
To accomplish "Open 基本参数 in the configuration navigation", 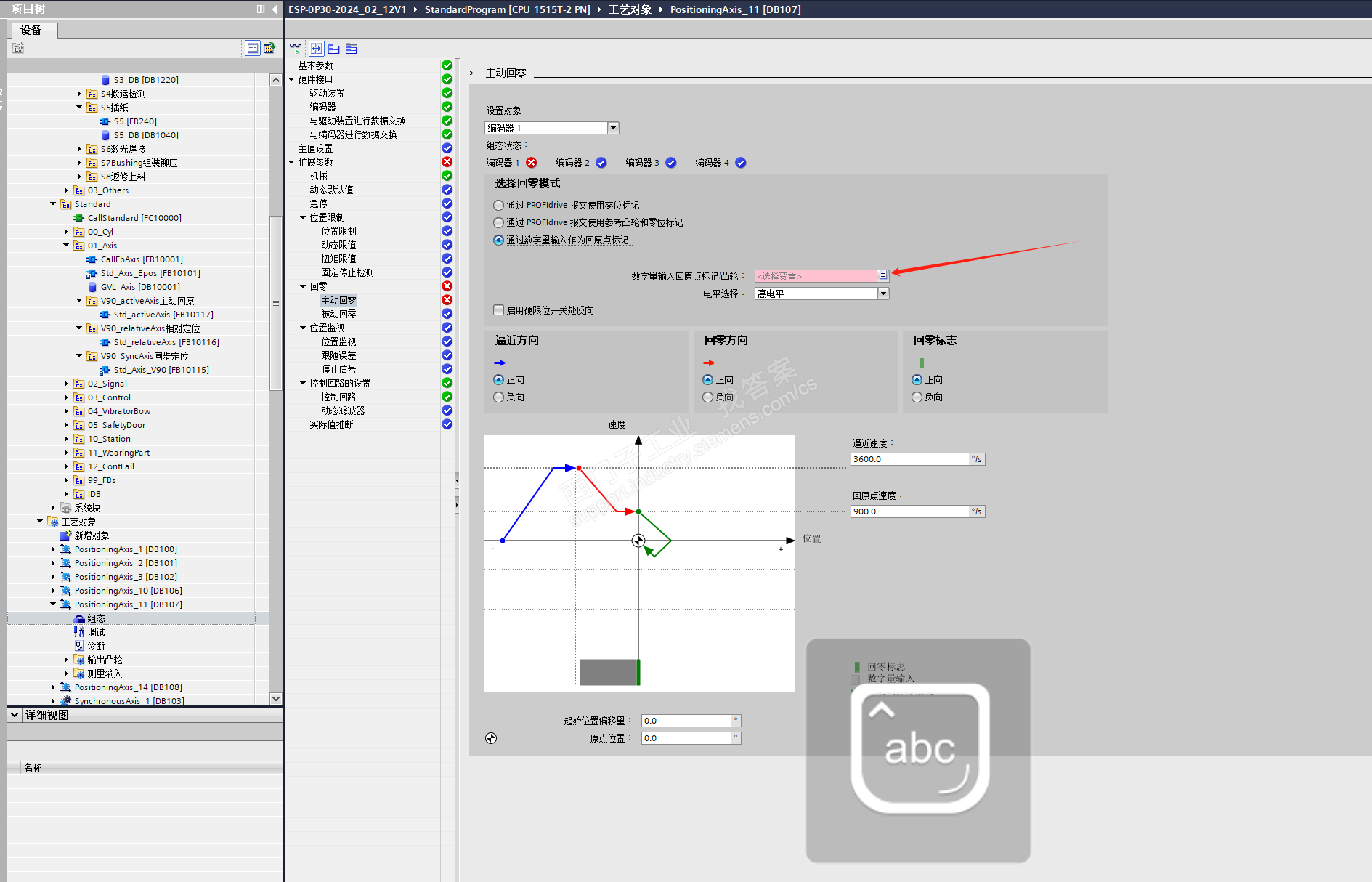I will pyautogui.click(x=315, y=65).
